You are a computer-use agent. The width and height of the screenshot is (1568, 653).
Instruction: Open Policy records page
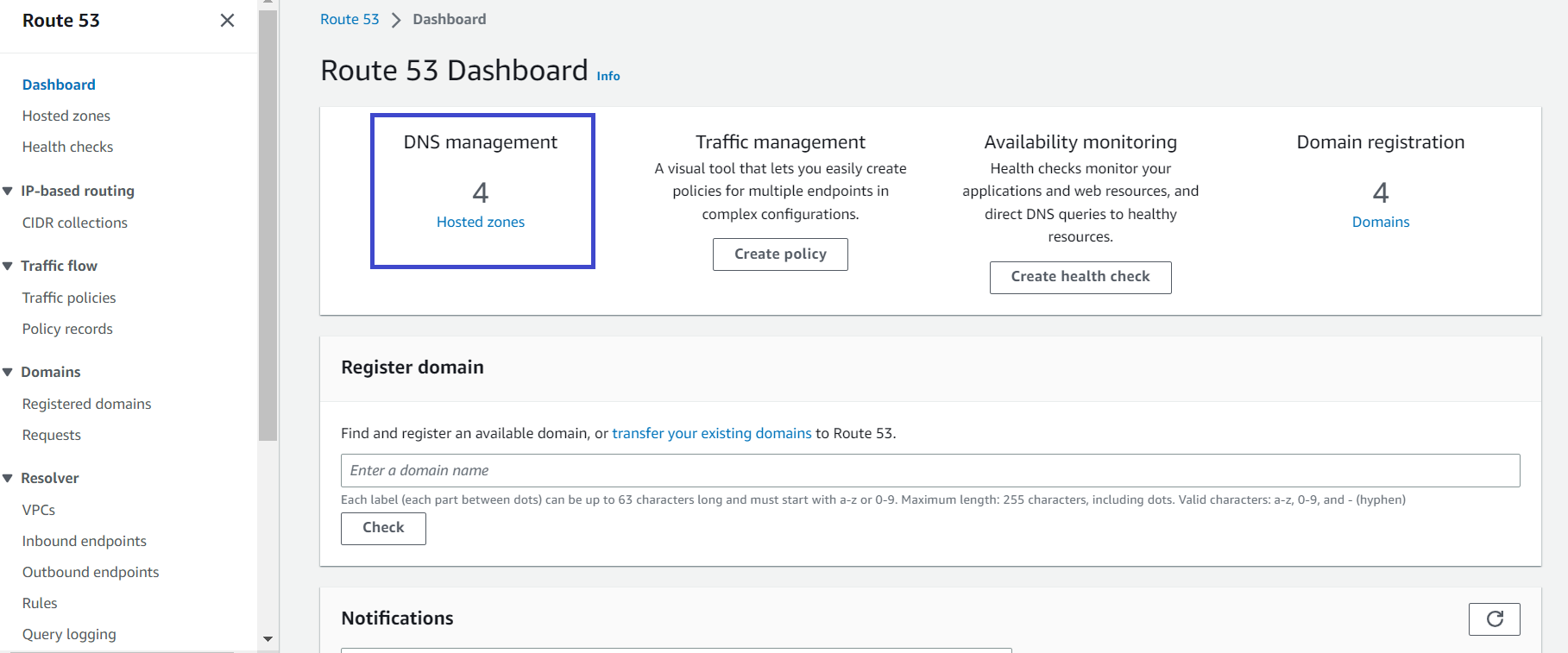point(67,329)
